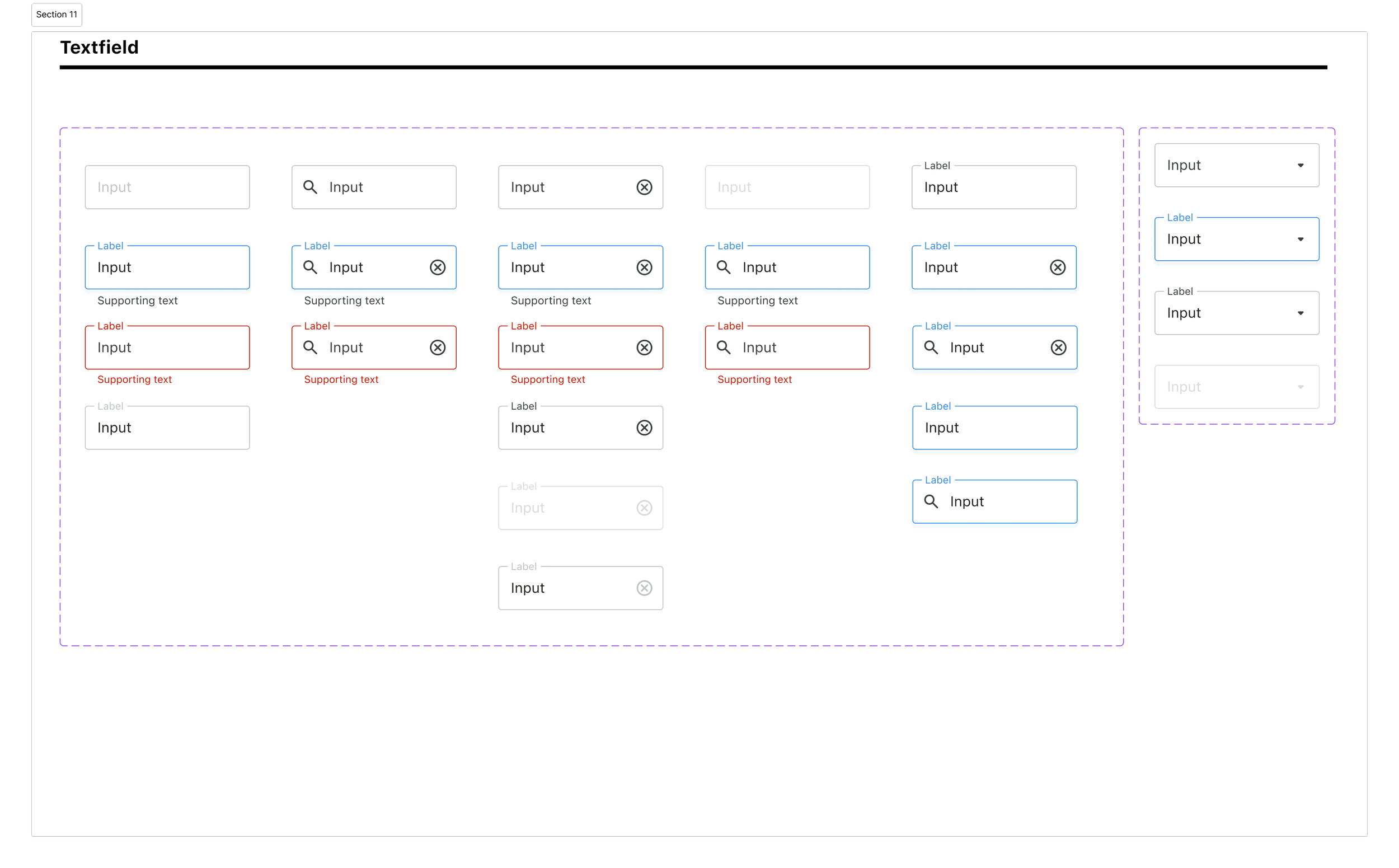The image size is (1399, 868).
Task: Click the Textfield heading
Action: (99, 47)
